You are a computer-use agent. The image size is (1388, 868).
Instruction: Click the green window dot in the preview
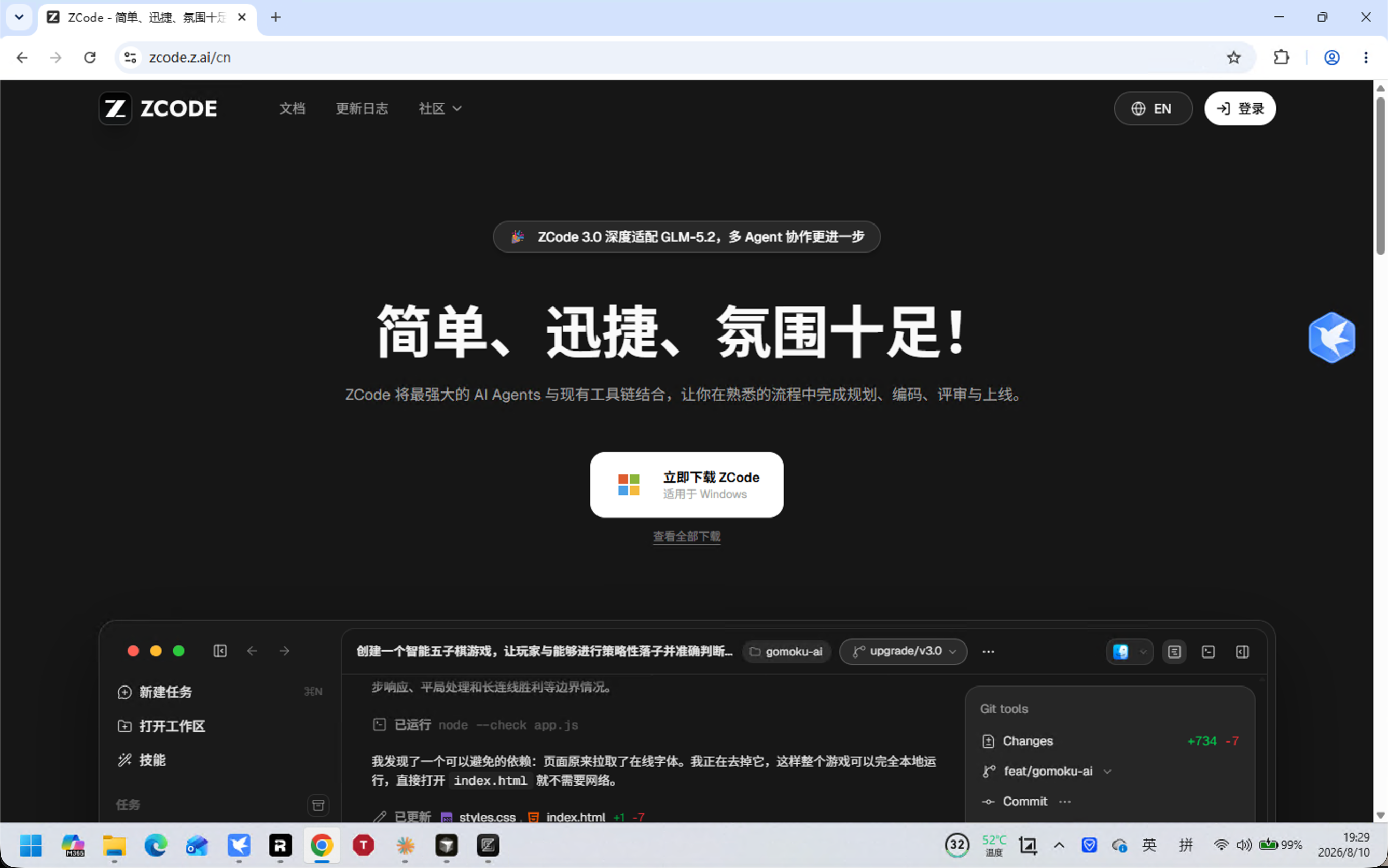(x=178, y=651)
